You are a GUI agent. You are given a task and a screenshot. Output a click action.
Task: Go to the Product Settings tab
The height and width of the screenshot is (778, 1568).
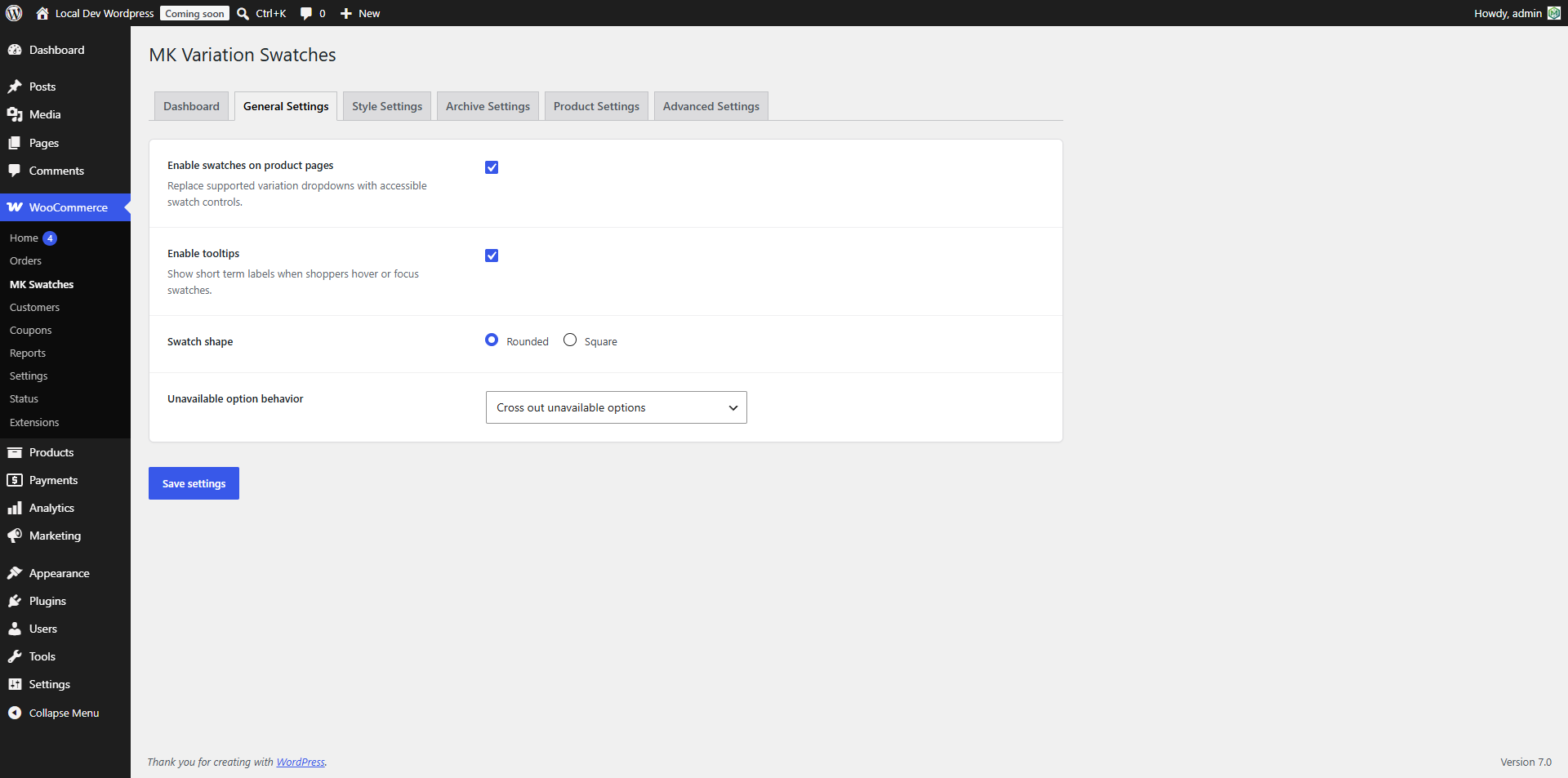point(596,106)
